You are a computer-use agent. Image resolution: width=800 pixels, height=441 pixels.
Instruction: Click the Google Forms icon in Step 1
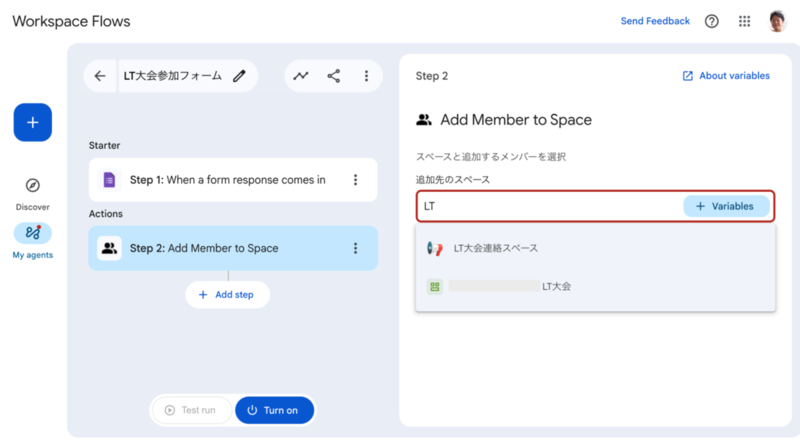[x=109, y=180]
